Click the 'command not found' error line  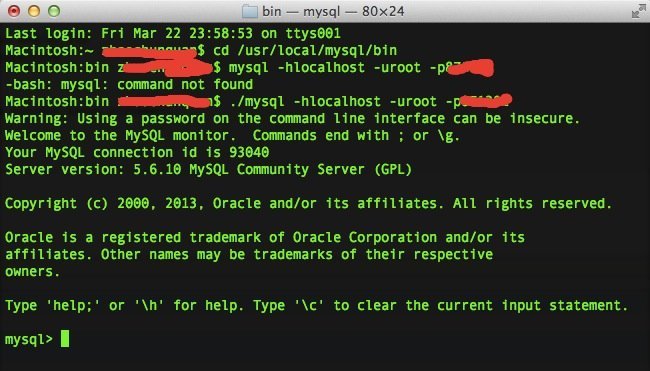pyautogui.click(x=129, y=85)
